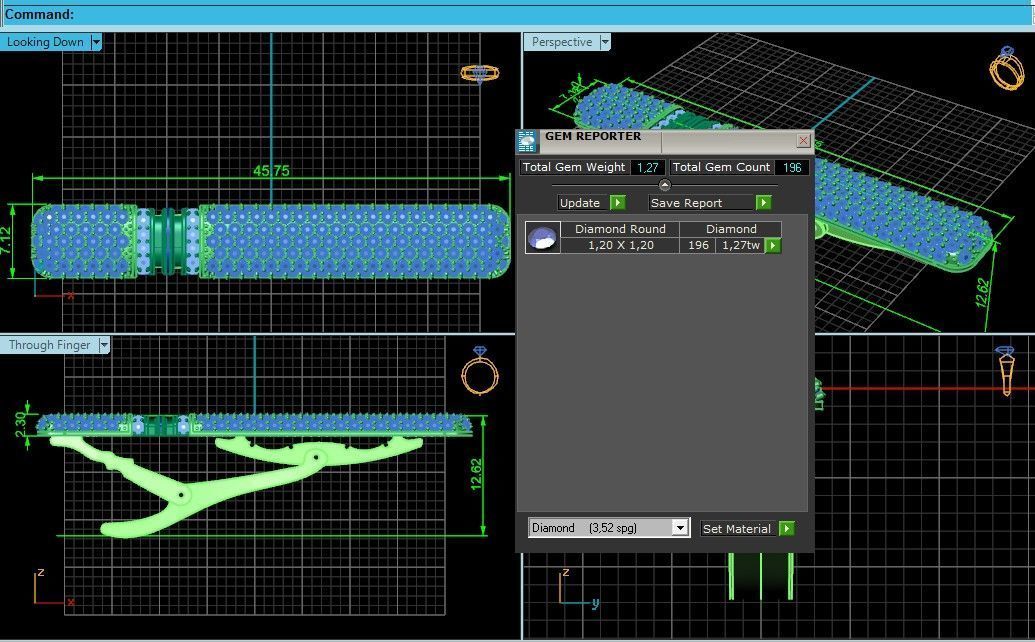Click the 1,20 X 1,20 size cell
Viewport: 1035px width, 642px height.
click(620, 245)
